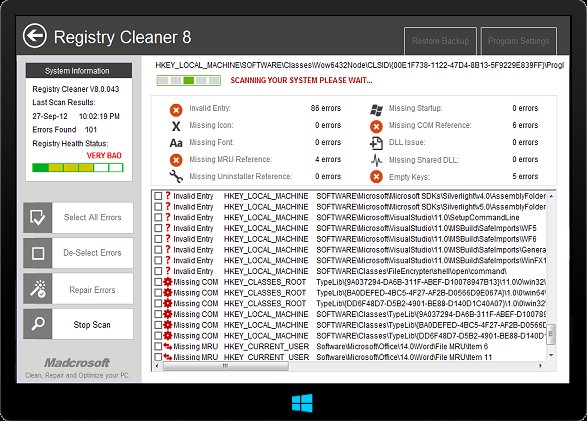Click the 'Registry Cleaner V8.0.043' version text
587x421 pixels.
point(76,89)
